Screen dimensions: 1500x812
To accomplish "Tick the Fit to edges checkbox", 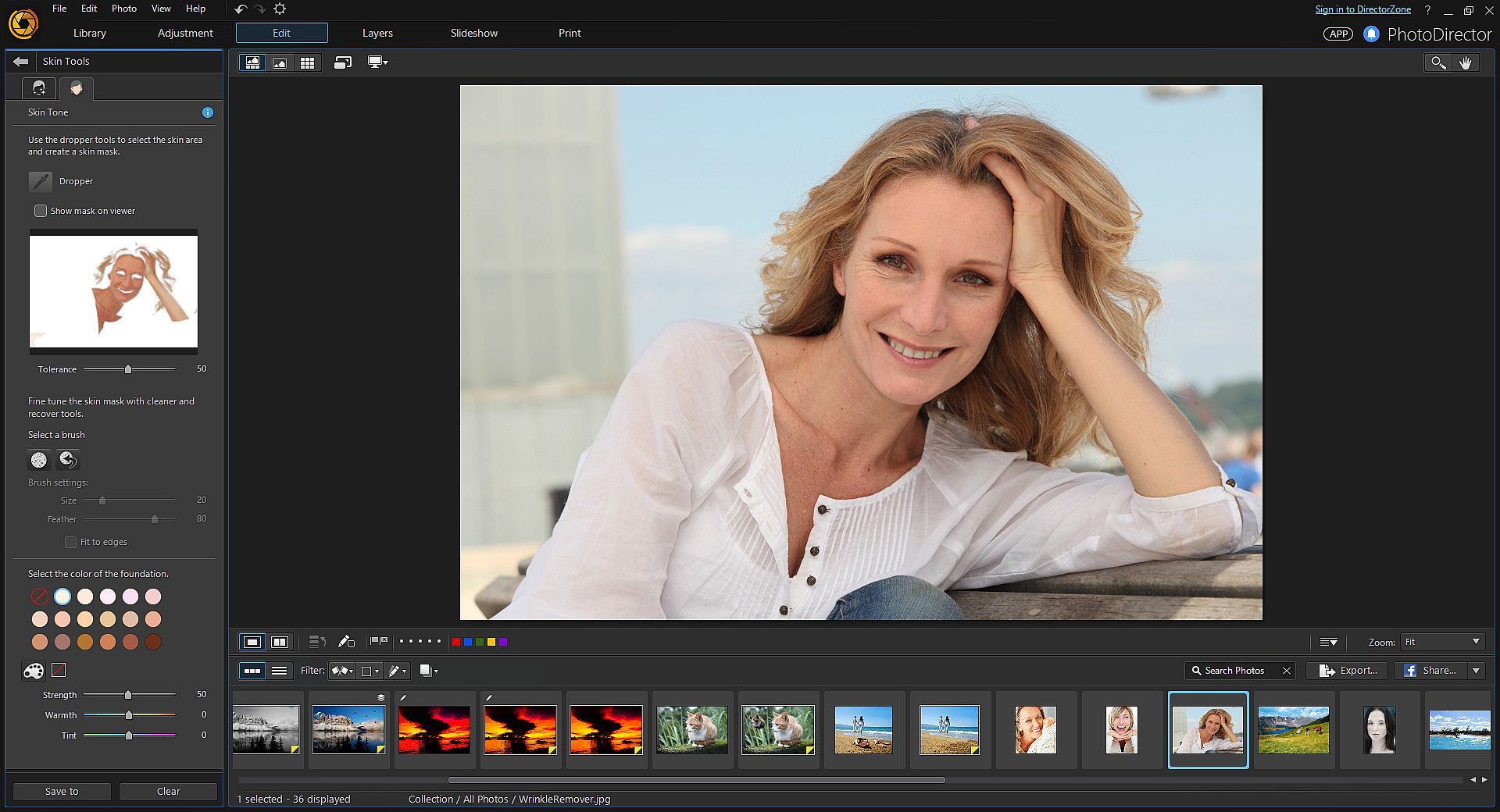I will point(70,542).
